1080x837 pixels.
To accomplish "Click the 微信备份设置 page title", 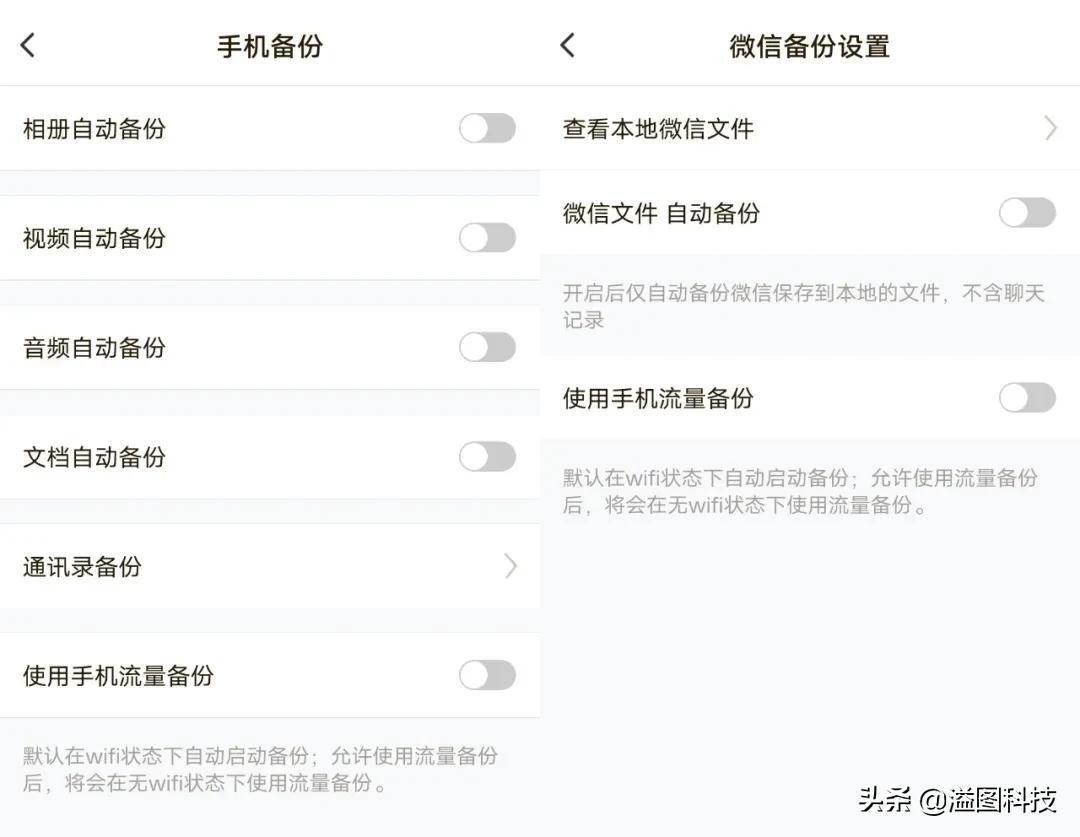I will (x=809, y=46).
